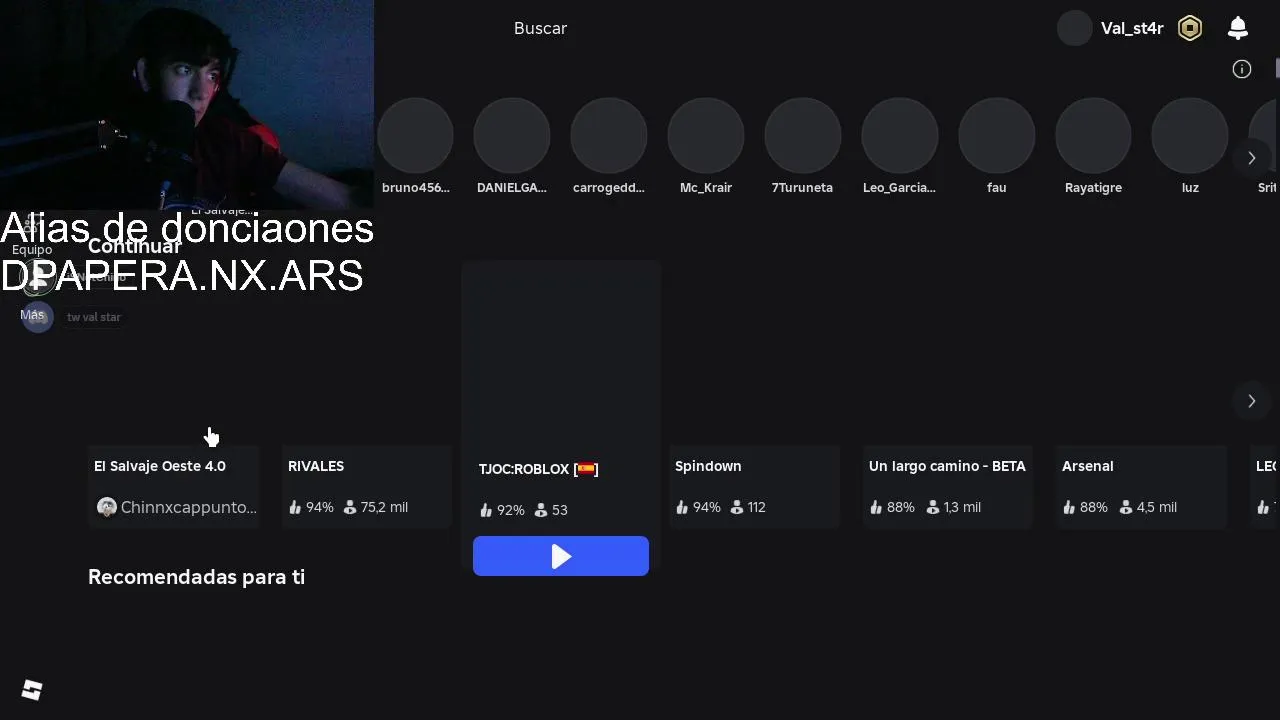Open the Recomendadas para ti heading

(196, 577)
